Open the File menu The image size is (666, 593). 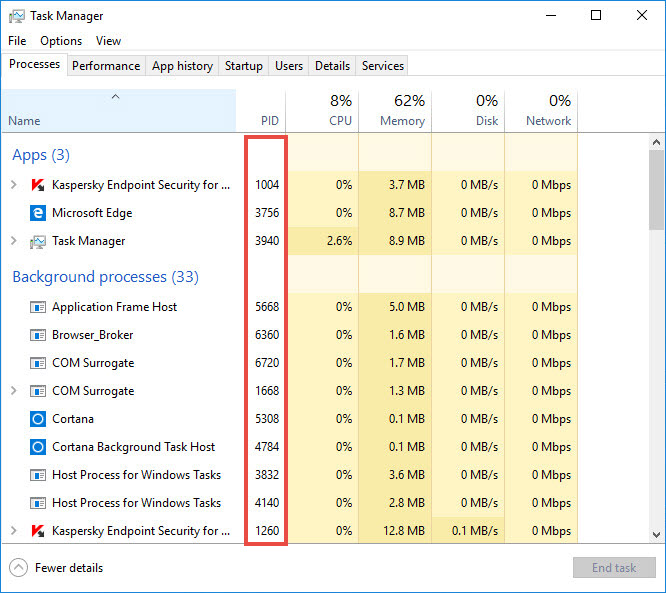click(17, 41)
